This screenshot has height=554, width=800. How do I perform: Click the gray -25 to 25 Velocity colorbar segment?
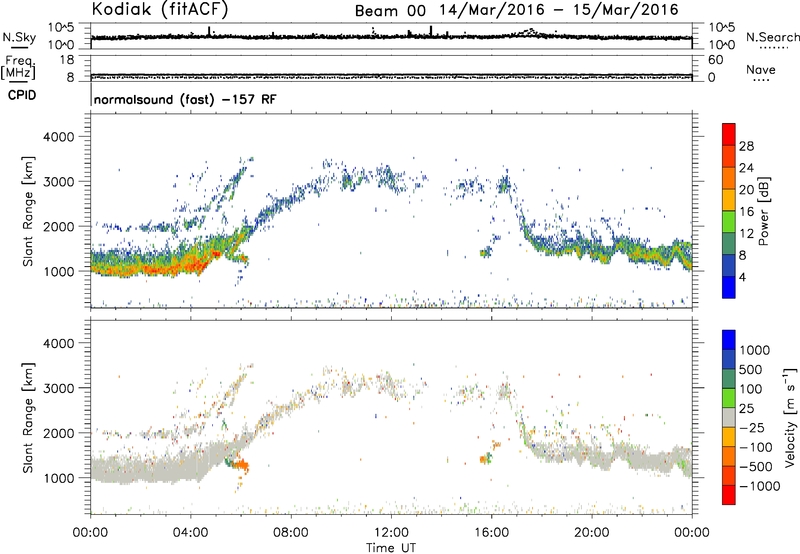(729, 418)
